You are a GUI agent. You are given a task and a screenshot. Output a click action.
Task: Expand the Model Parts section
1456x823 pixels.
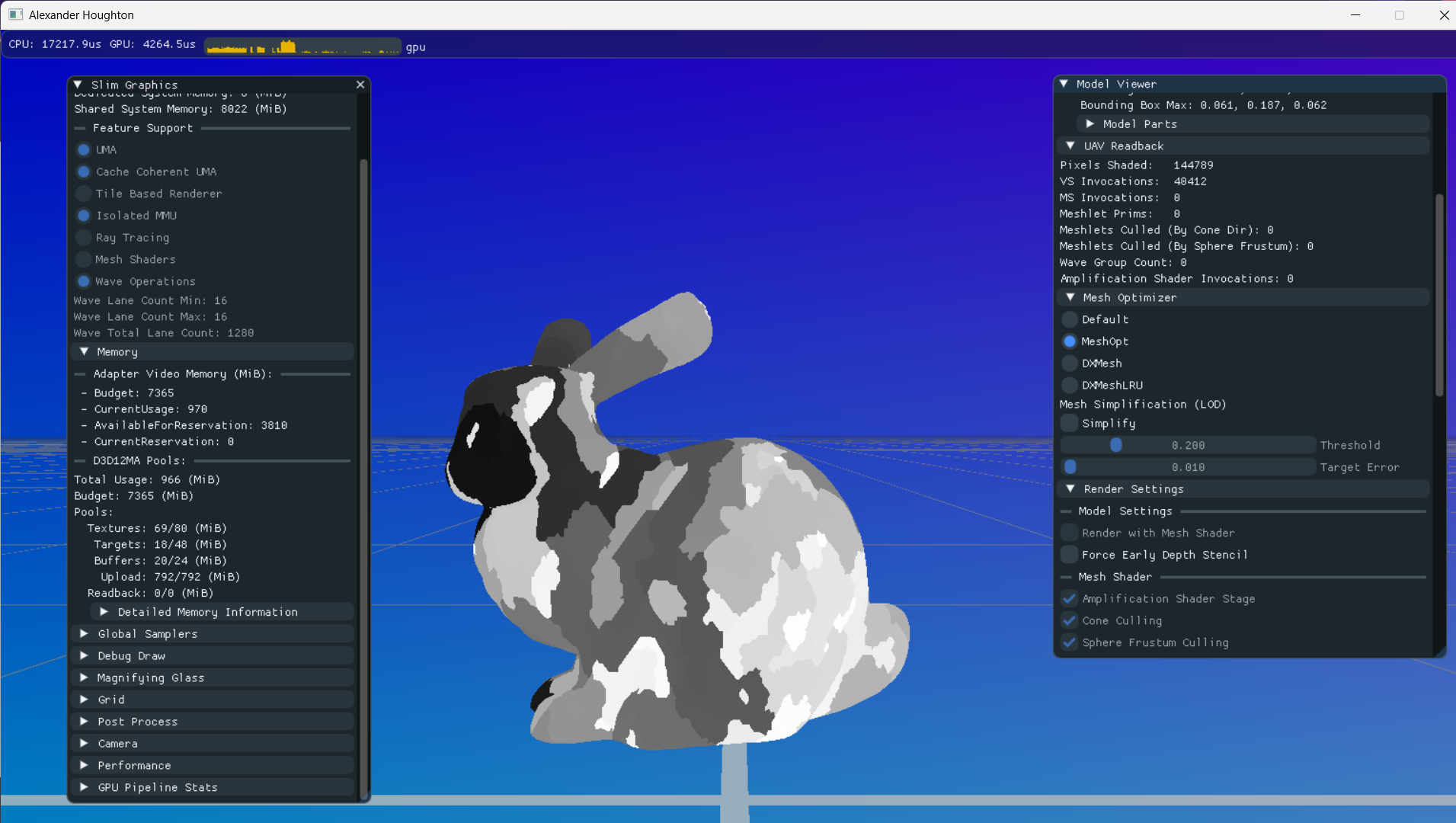(1090, 124)
